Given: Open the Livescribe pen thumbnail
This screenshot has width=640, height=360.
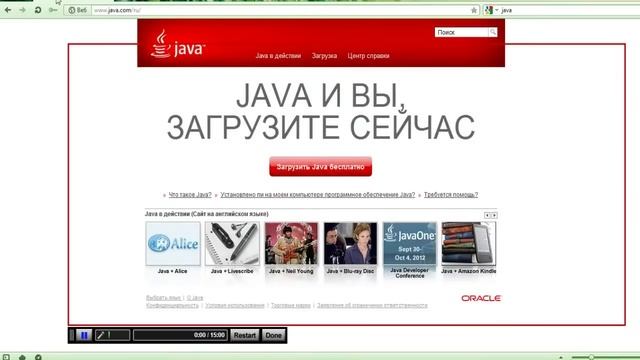Looking at the screenshot, I should coord(232,244).
